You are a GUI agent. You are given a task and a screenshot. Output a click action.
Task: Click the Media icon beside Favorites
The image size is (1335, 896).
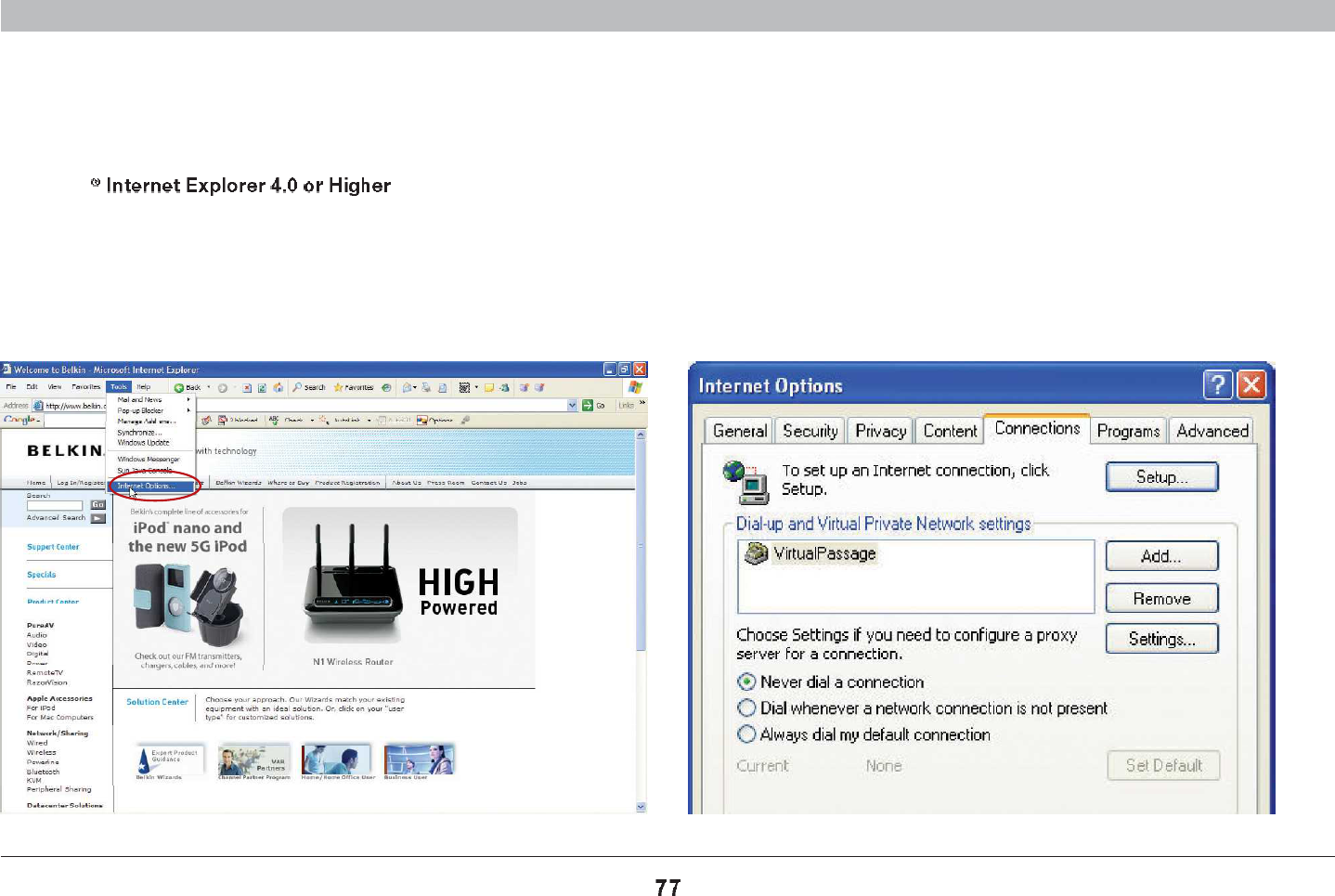pyautogui.click(x=385, y=387)
